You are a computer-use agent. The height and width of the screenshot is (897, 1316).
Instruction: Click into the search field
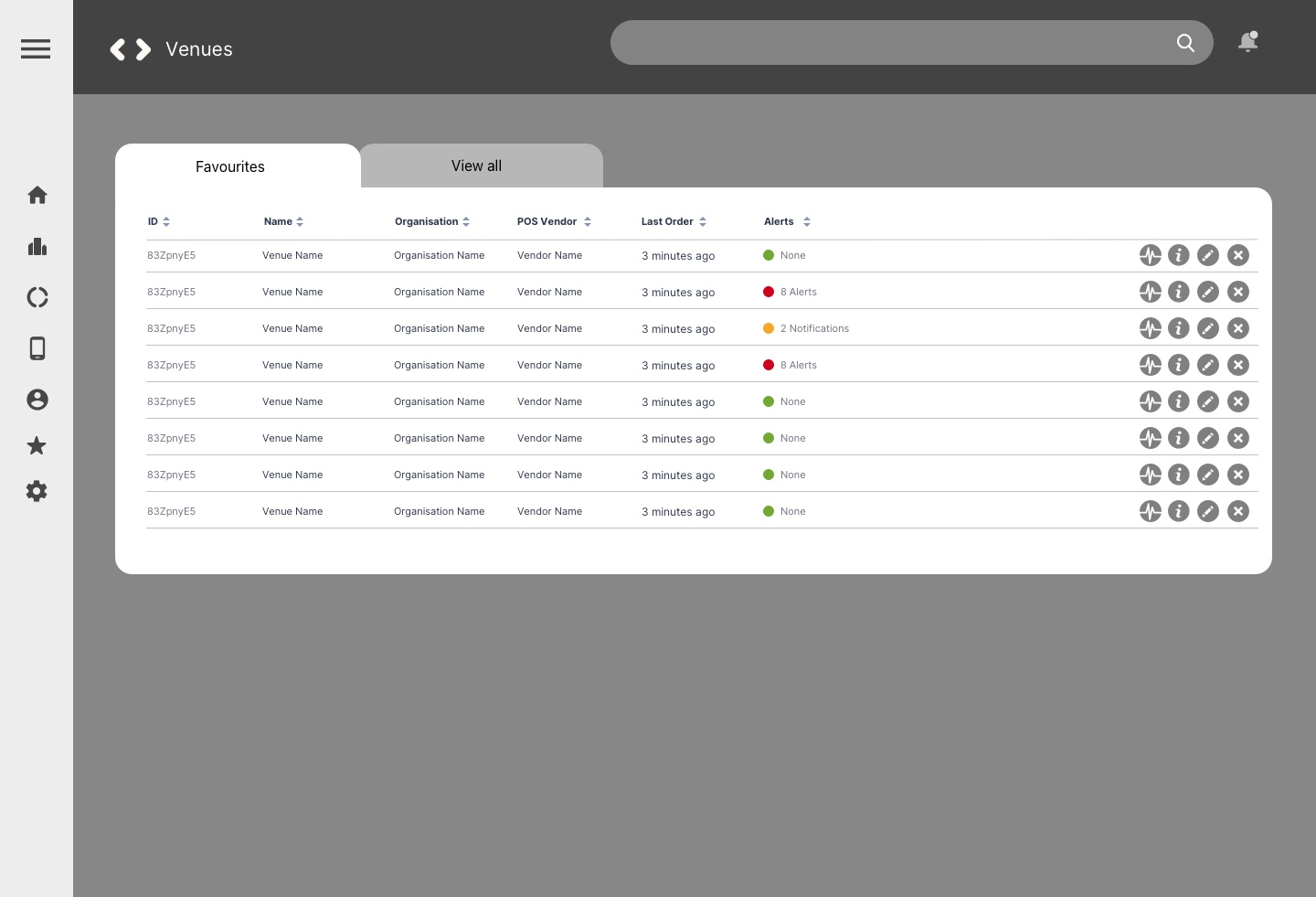(886, 43)
